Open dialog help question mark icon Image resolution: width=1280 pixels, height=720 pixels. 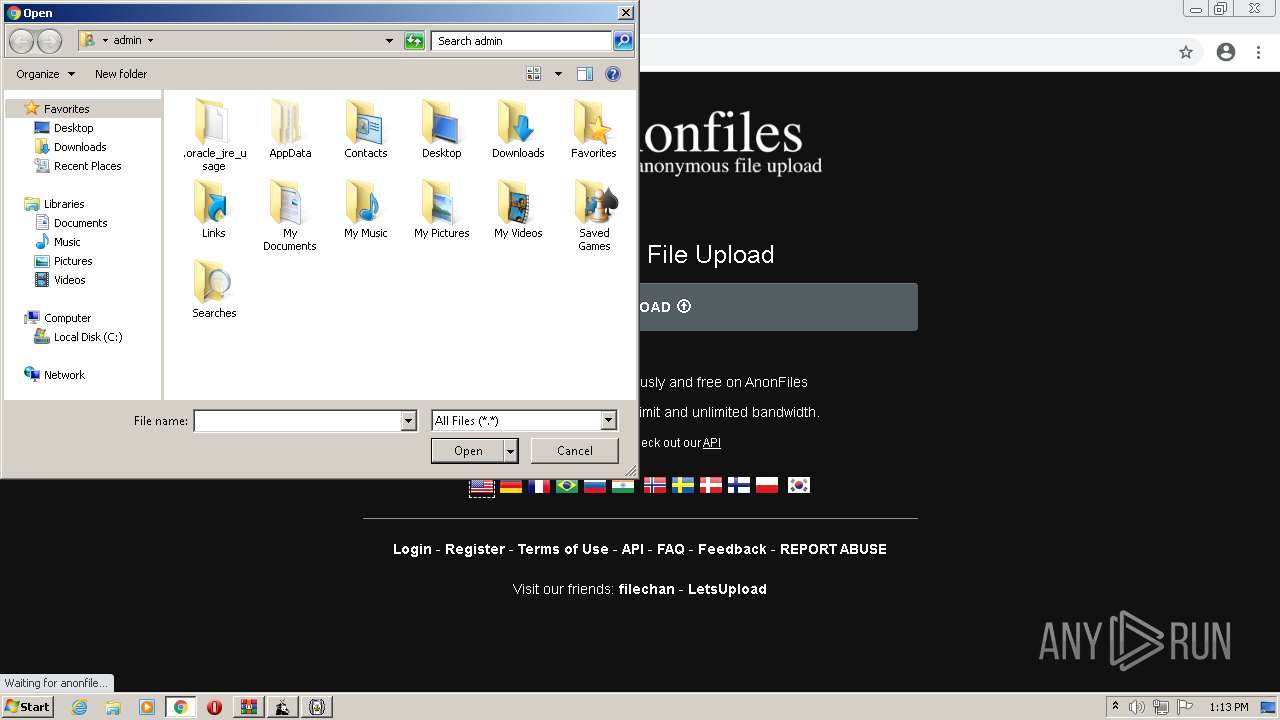(613, 74)
